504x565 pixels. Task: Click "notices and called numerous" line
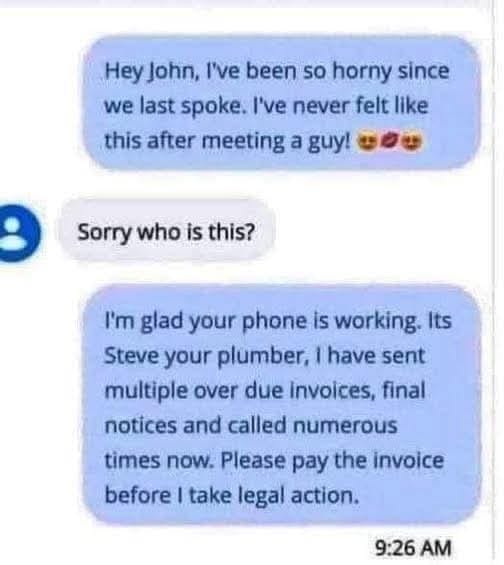[x=251, y=426]
